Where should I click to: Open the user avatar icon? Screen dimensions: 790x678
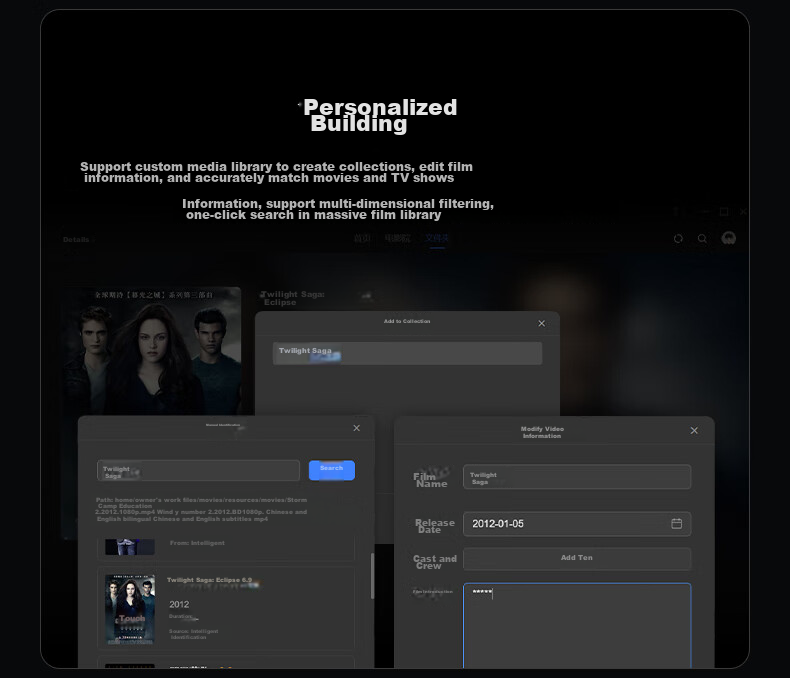click(729, 238)
